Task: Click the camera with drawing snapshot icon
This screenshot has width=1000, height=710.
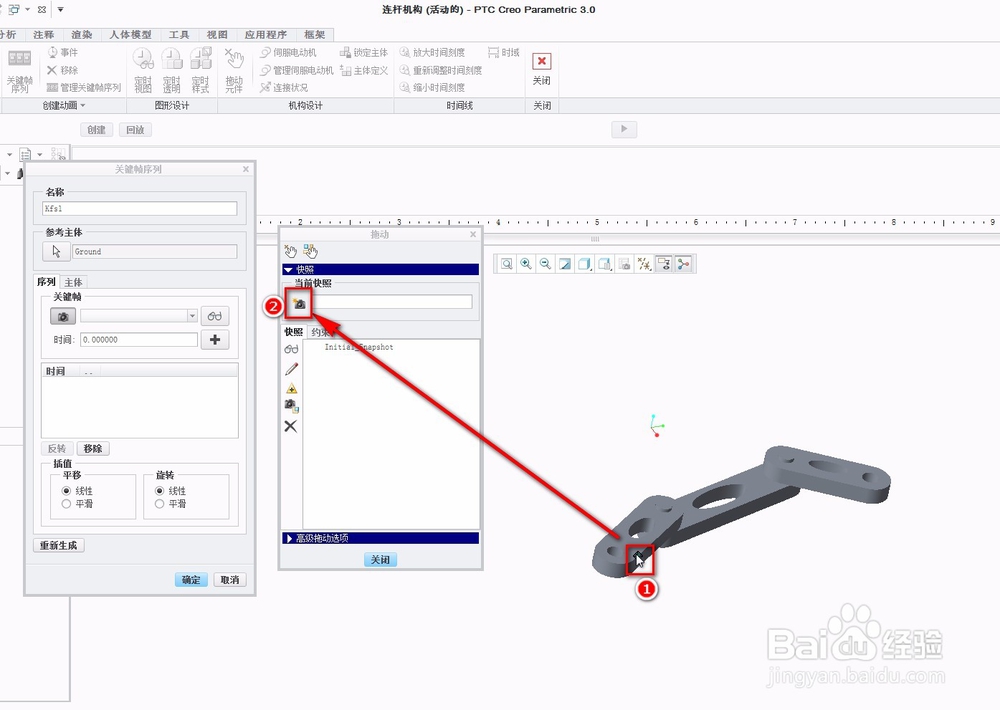Action: click(x=291, y=406)
